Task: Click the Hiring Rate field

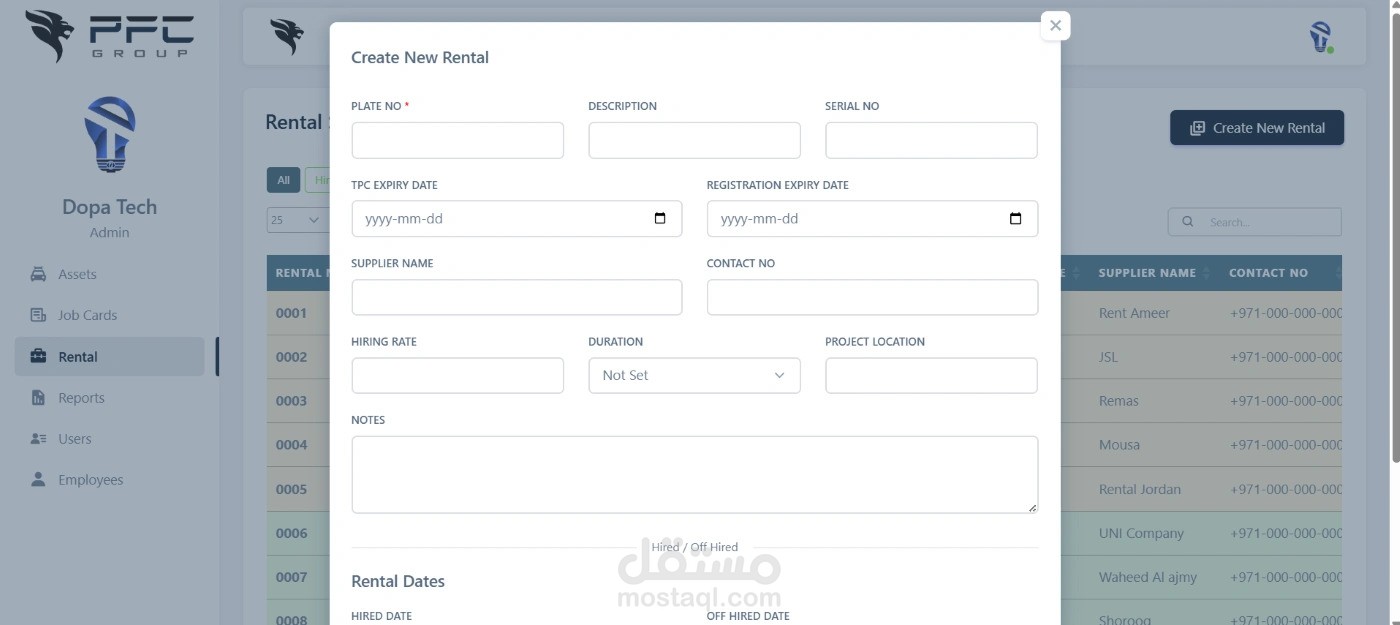Action: tap(457, 375)
